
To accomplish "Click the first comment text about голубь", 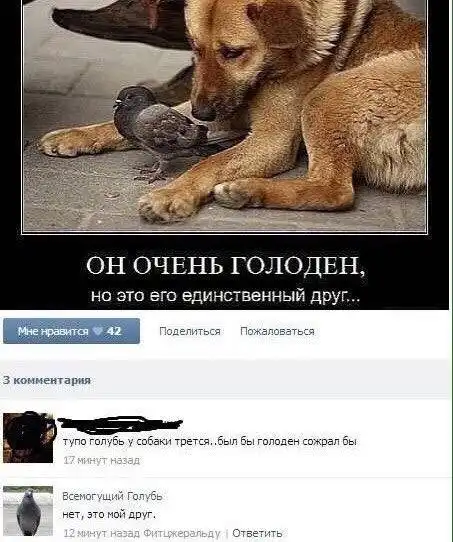I will pos(210,441).
